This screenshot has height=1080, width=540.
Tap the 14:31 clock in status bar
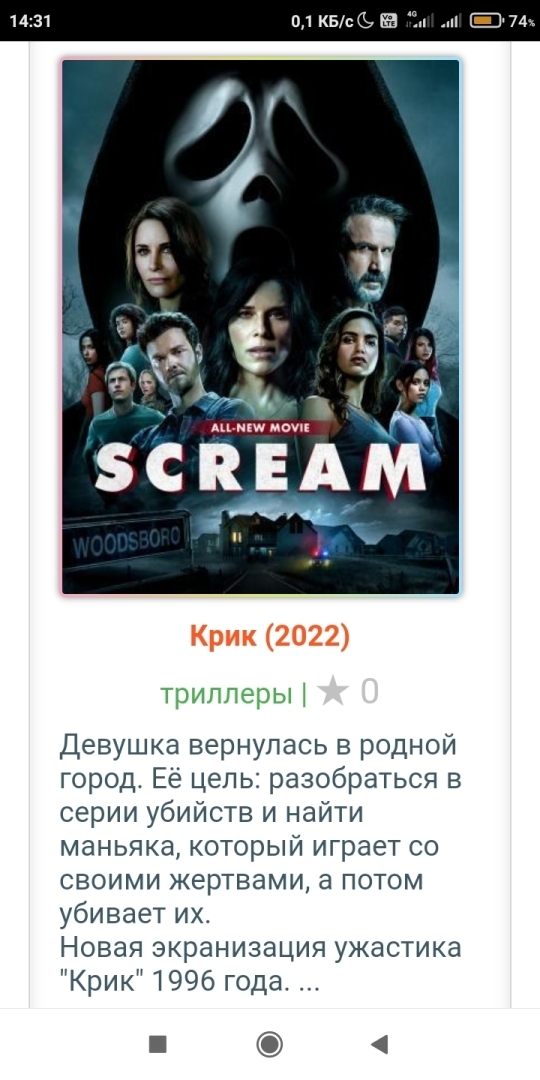pos(30,21)
